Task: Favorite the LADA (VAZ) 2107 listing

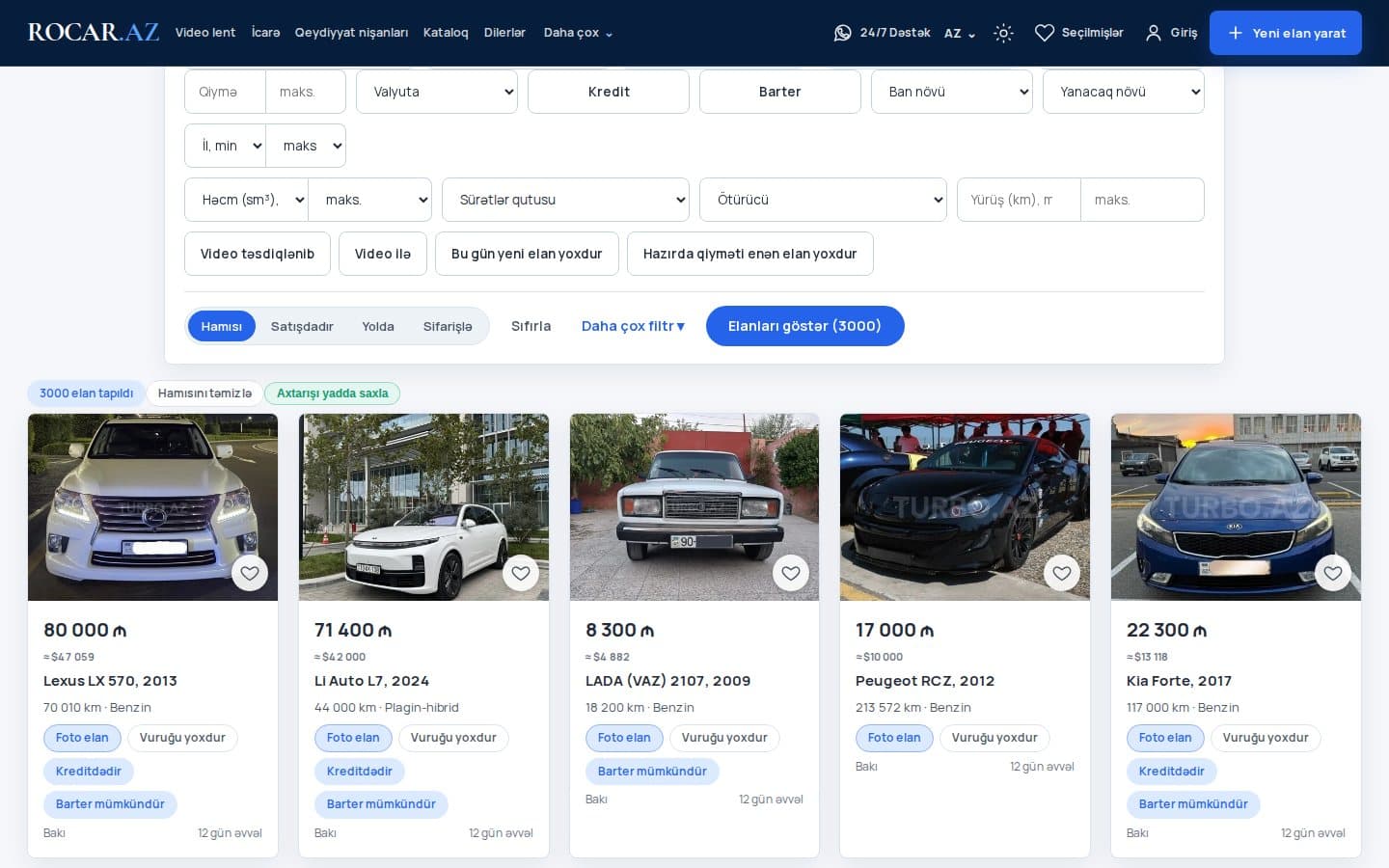Action: tap(791, 573)
